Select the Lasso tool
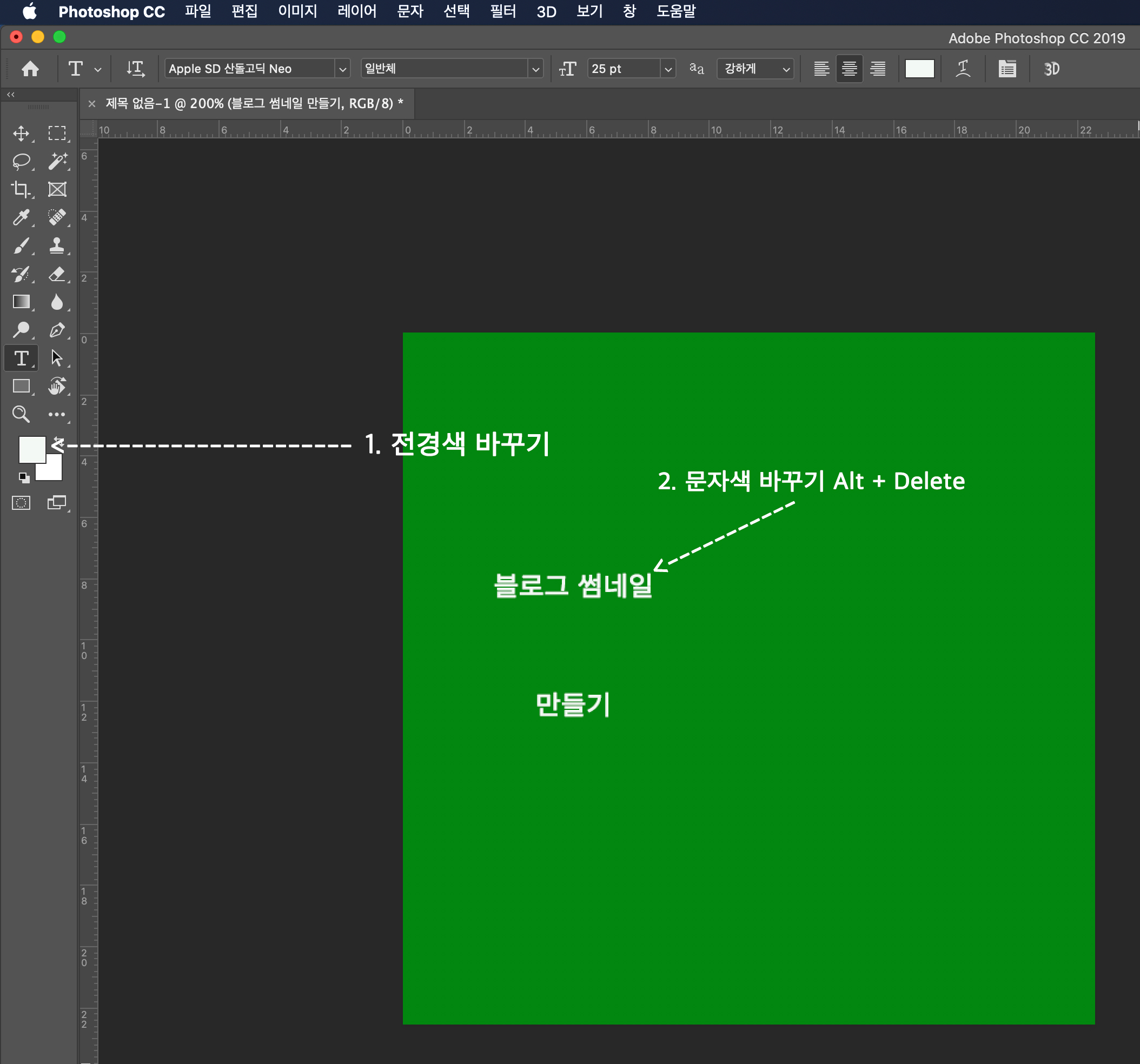Viewport: 1140px width, 1064px height. (21, 162)
